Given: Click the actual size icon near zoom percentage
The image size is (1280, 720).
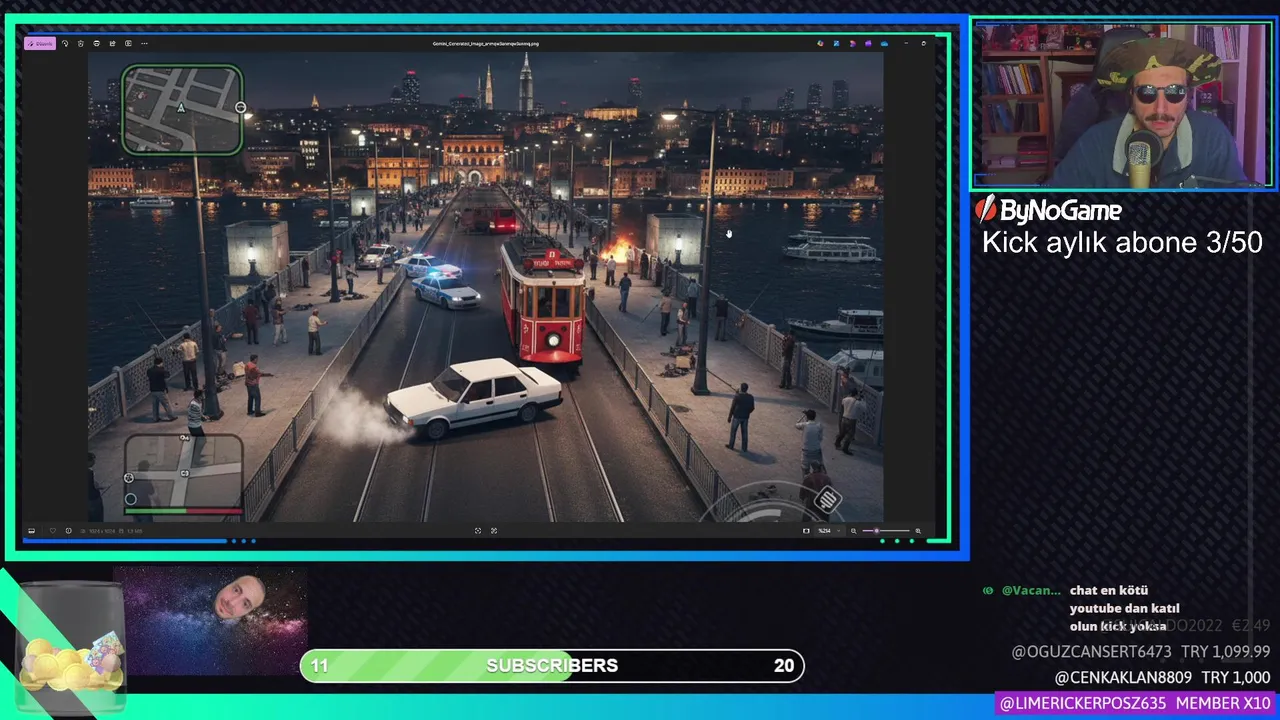Looking at the screenshot, I should pos(806,531).
